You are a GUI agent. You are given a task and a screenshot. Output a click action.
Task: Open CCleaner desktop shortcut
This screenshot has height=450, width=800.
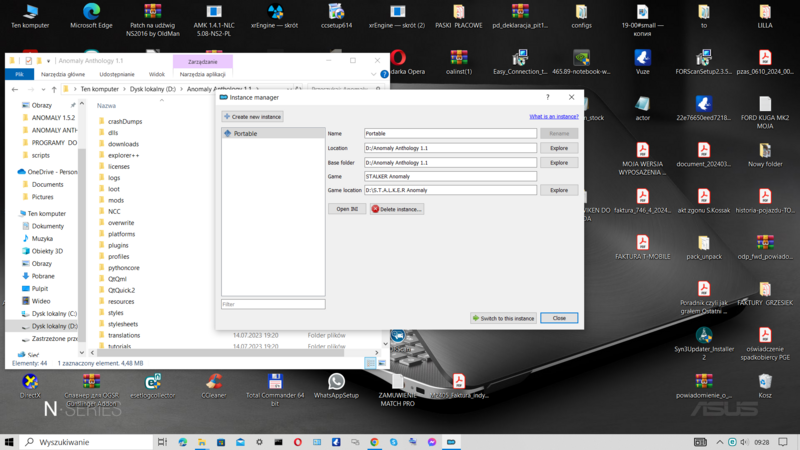click(214, 385)
